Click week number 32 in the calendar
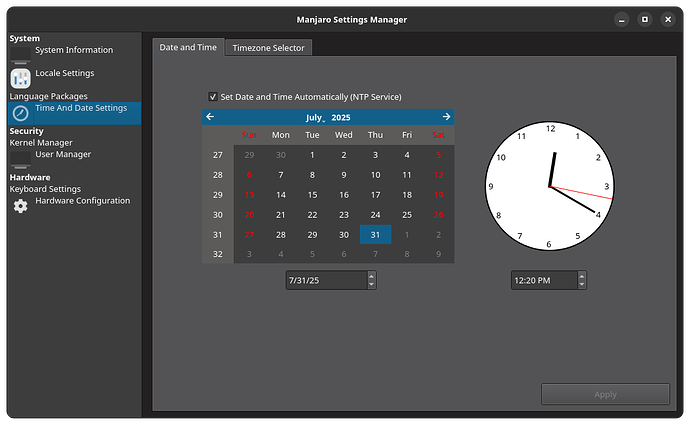690x424 pixels. pyautogui.click(x=218, y=254)
